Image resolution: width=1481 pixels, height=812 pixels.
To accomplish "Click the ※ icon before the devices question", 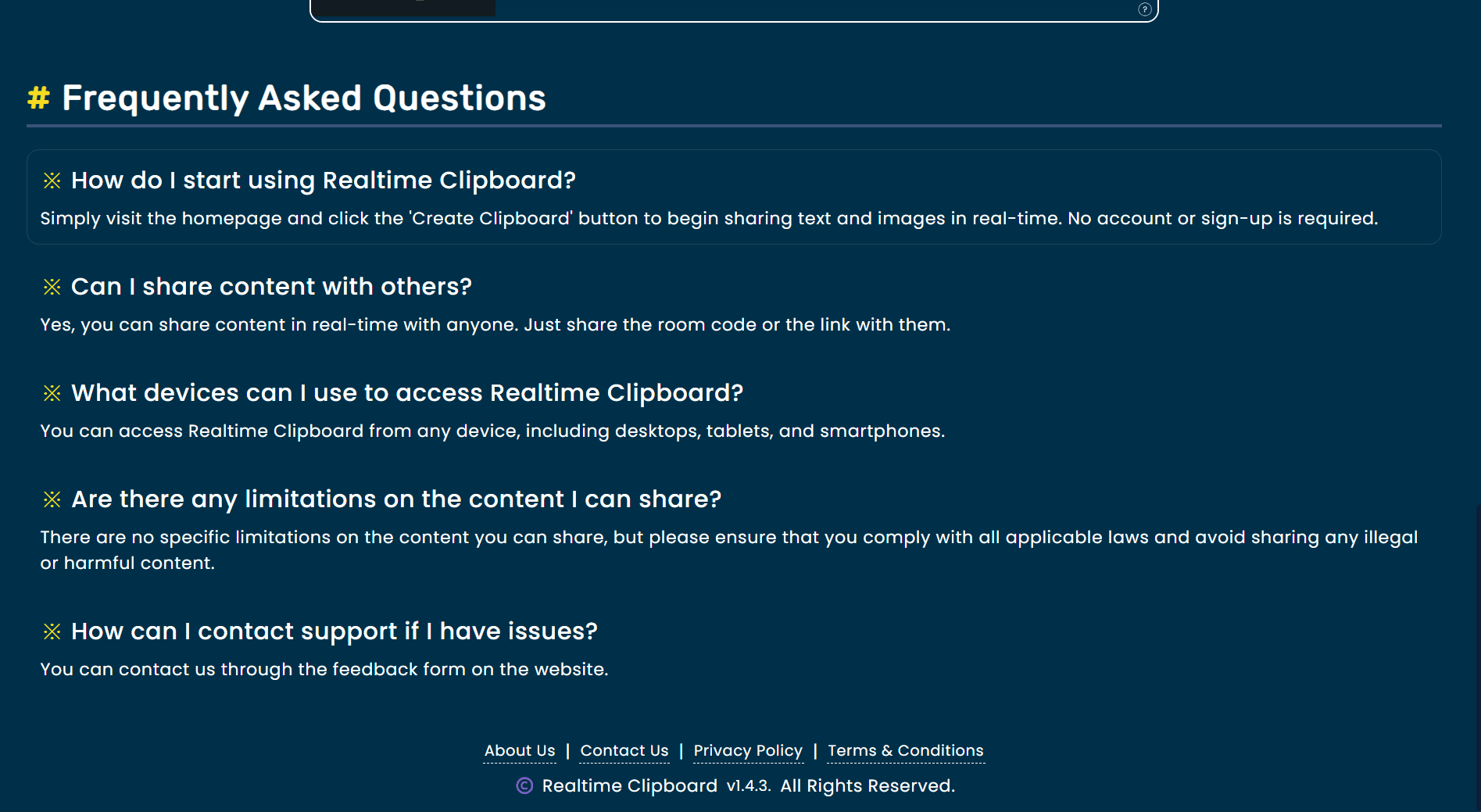I will [x=52, y=393].
